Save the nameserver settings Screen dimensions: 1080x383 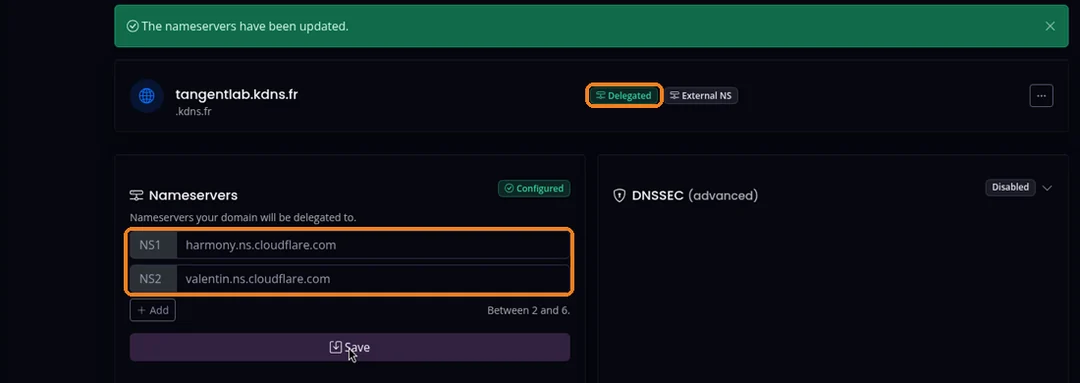coord(350,347)
